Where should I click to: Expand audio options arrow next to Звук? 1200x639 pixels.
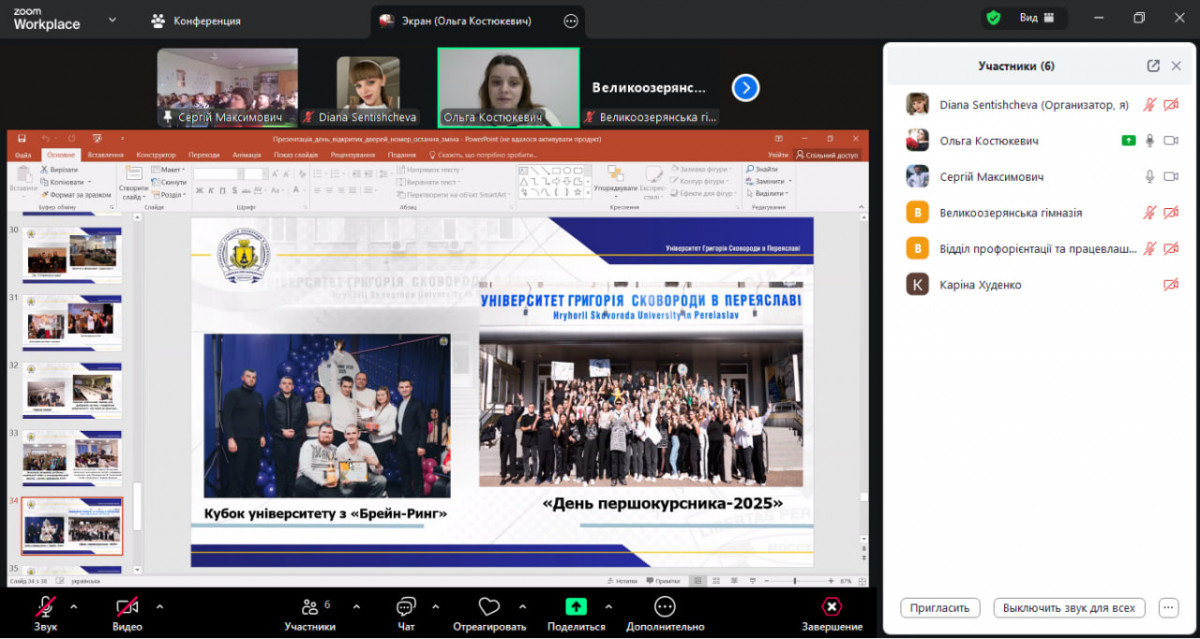click(73, 606)
